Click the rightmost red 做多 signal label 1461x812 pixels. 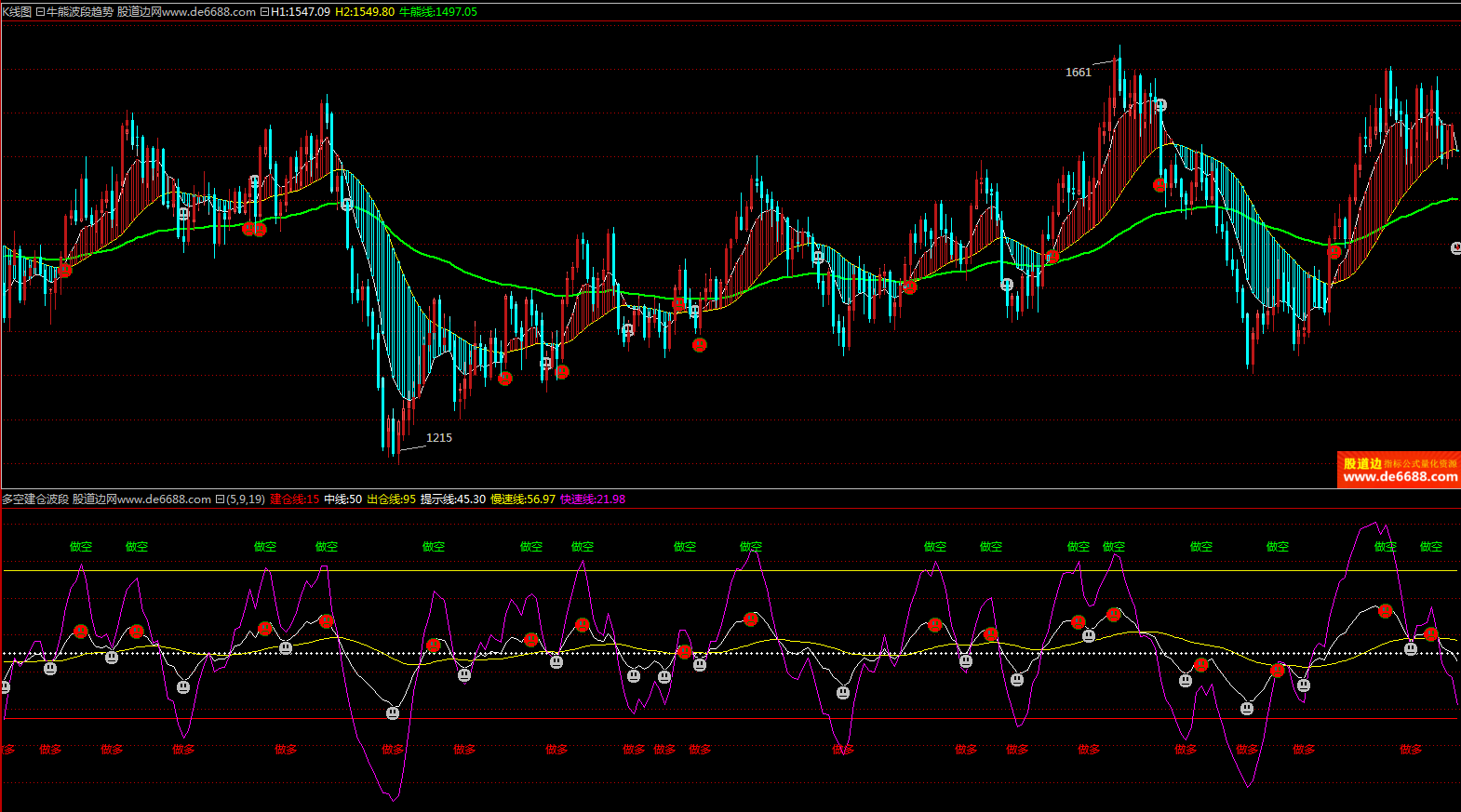[x=1411, y=750]
